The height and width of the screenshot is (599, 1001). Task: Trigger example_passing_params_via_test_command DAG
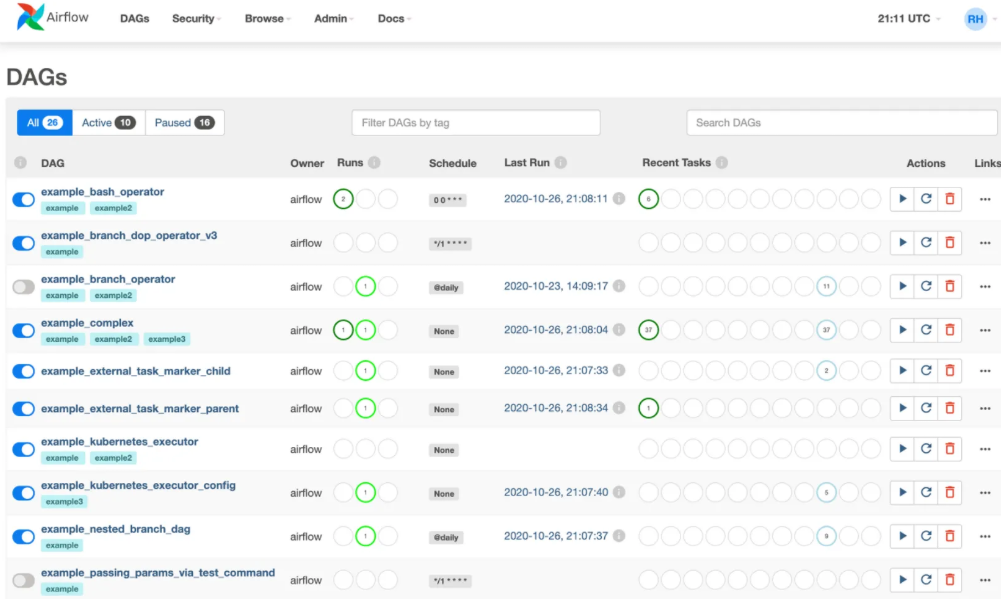coord(902,580)
